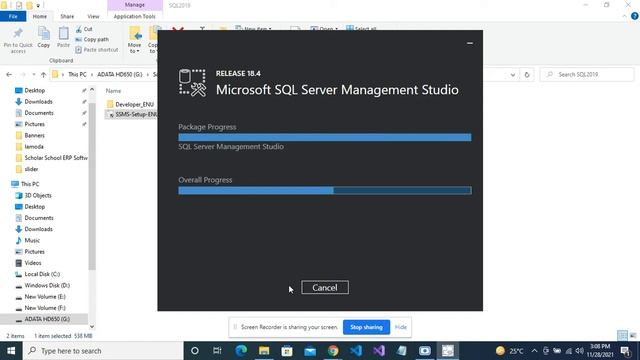
Task: Open the Banners folder
Action: click(34, 135)
